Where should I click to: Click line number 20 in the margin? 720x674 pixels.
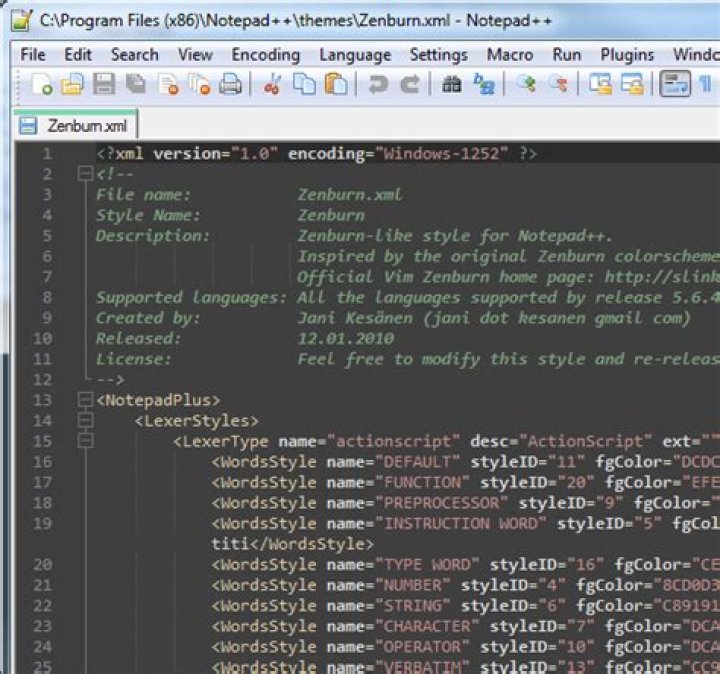point(42,564)
